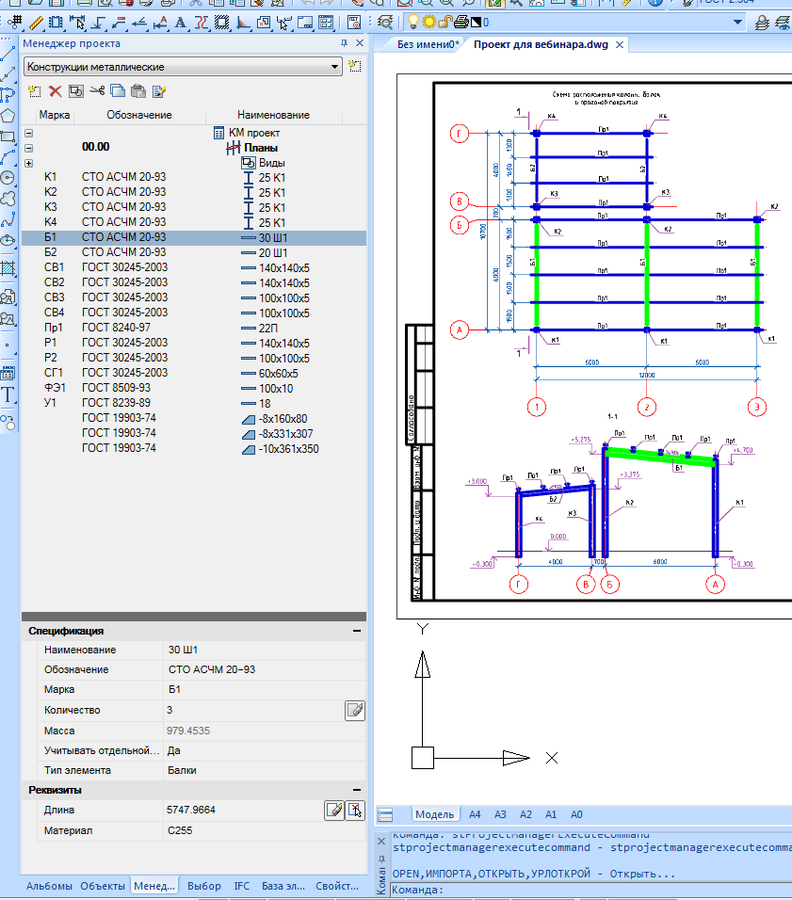
Task: Click the Наименование value 30 Ш1
Action: tap(183, 650)
